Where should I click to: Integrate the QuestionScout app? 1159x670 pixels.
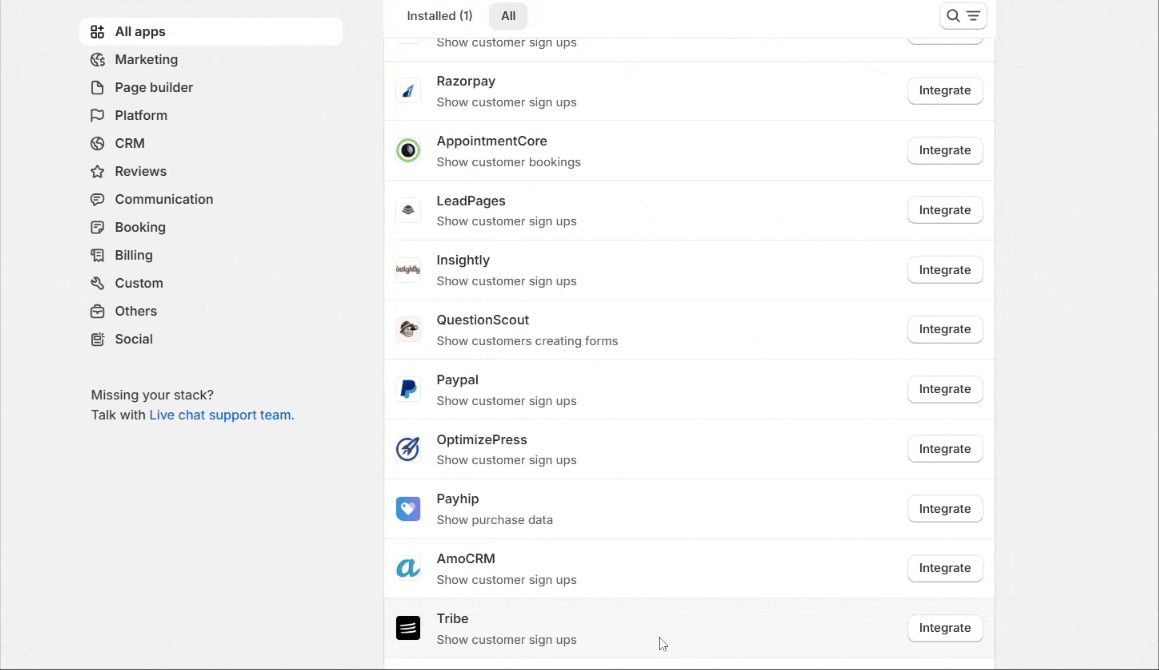[945, 329]
